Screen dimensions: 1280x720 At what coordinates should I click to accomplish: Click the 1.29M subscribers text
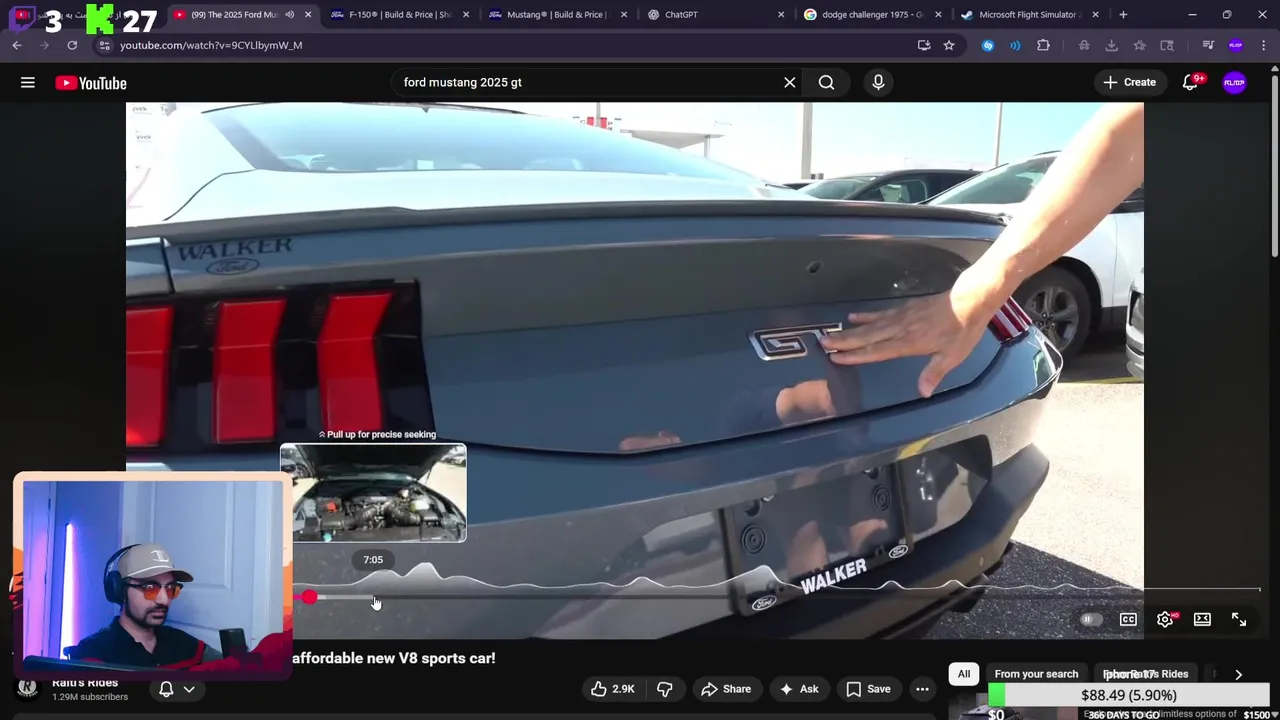(90, 697)
